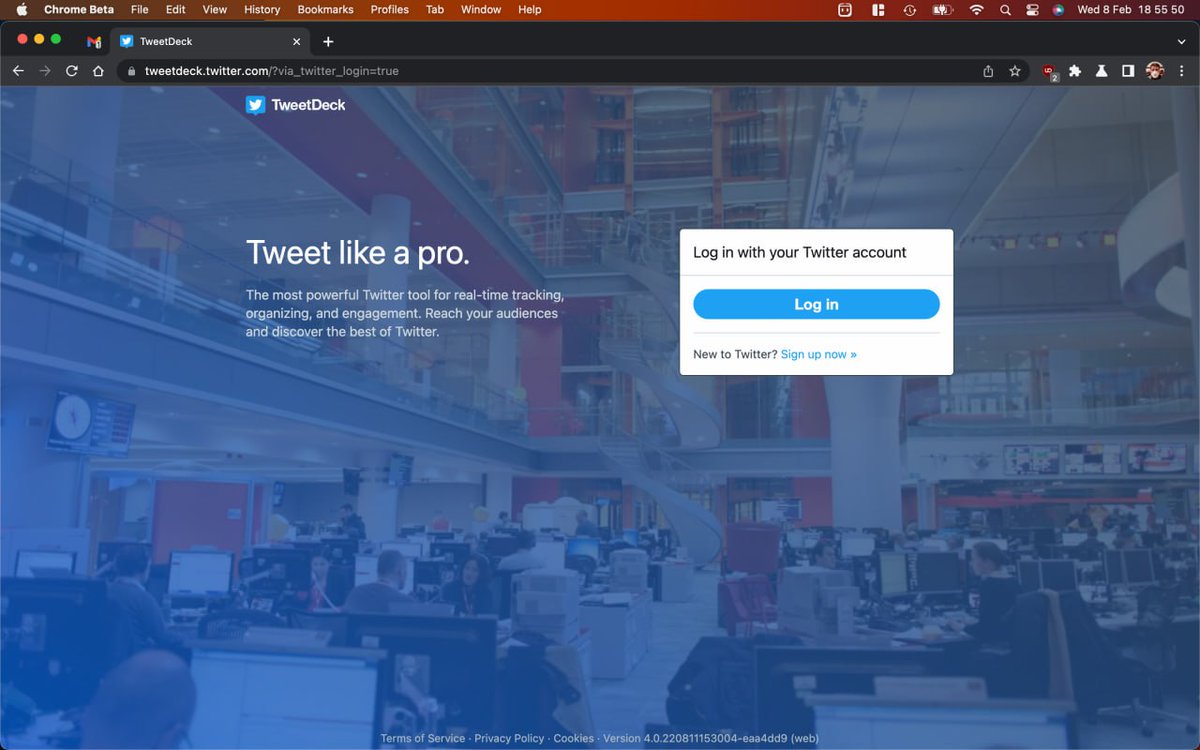Open the Apple menu
This screenshot has height=750, width=1200.
coord(21,10)
